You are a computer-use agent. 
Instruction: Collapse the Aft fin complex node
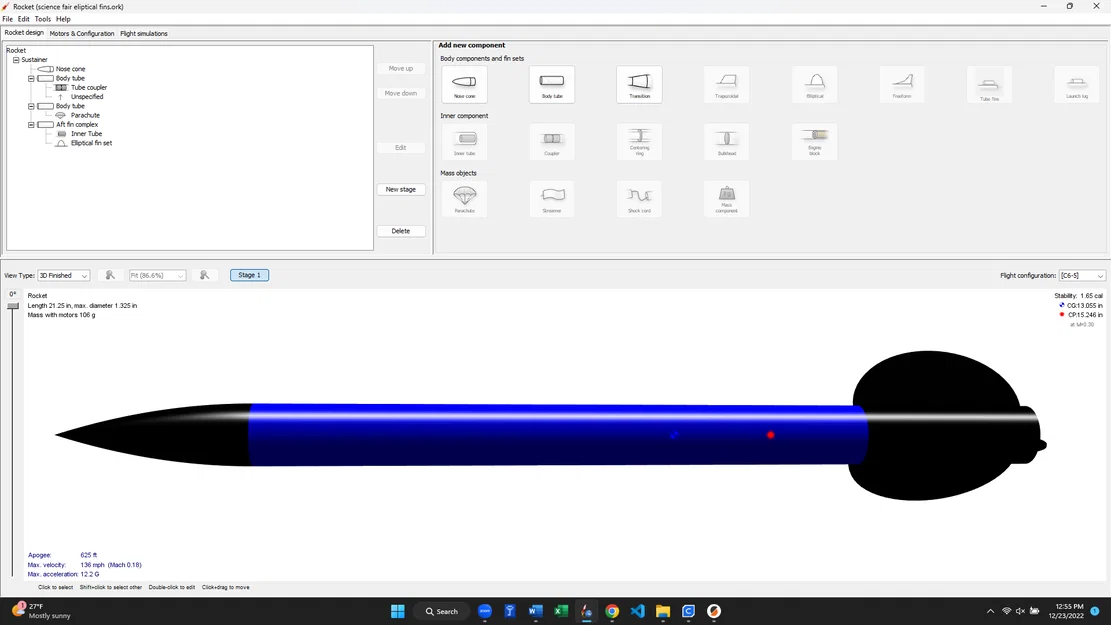click(x=31, y=124)
